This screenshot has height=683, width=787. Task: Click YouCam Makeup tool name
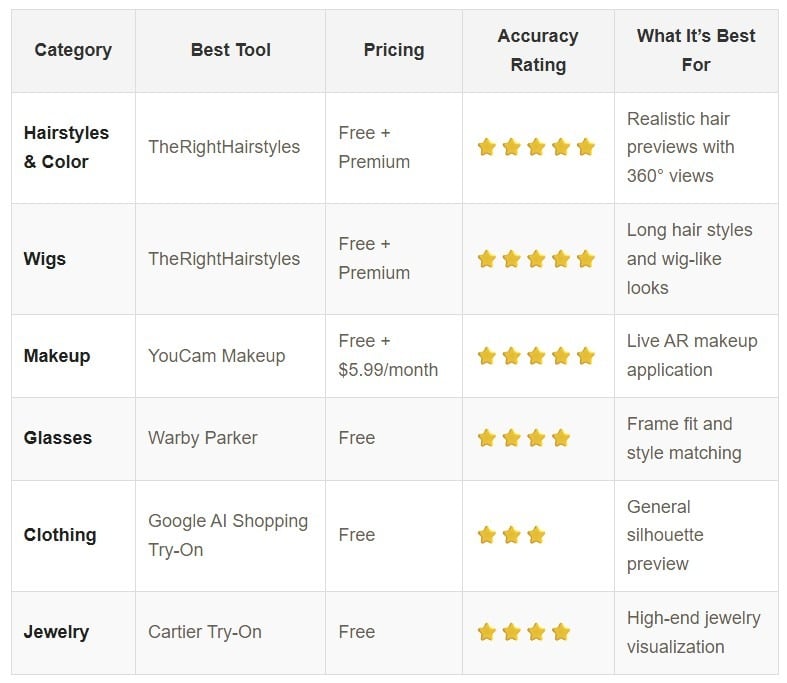217,356
